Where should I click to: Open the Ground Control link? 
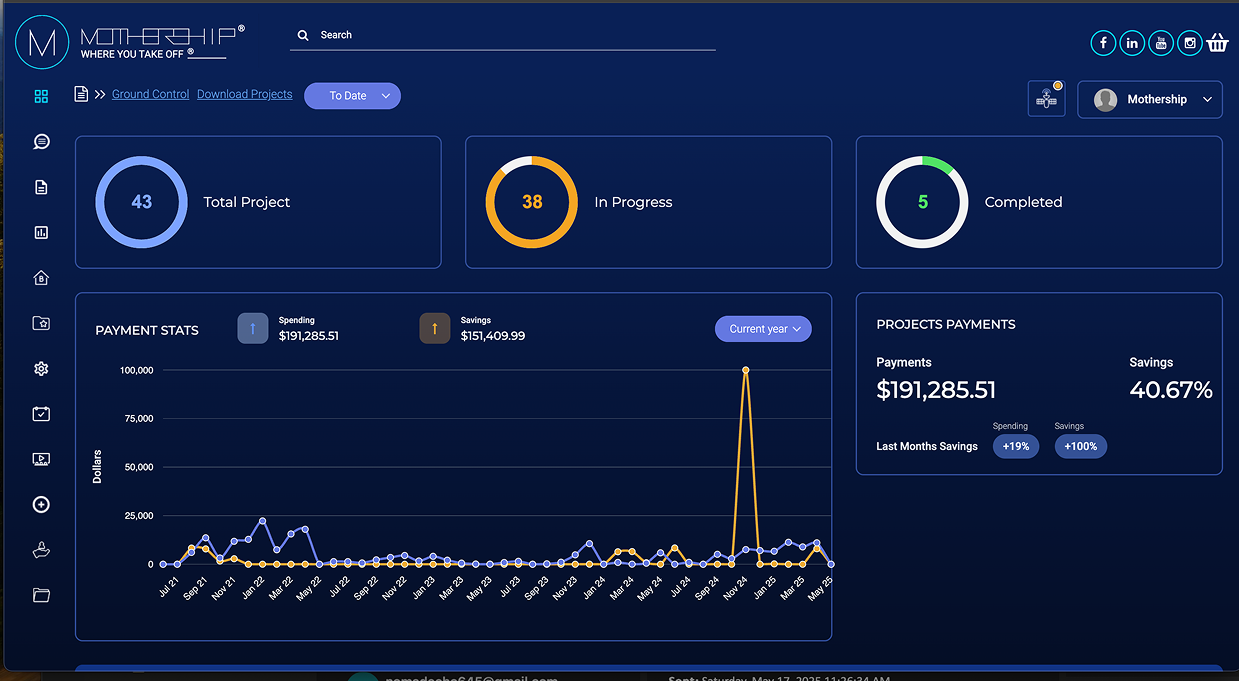150,93
